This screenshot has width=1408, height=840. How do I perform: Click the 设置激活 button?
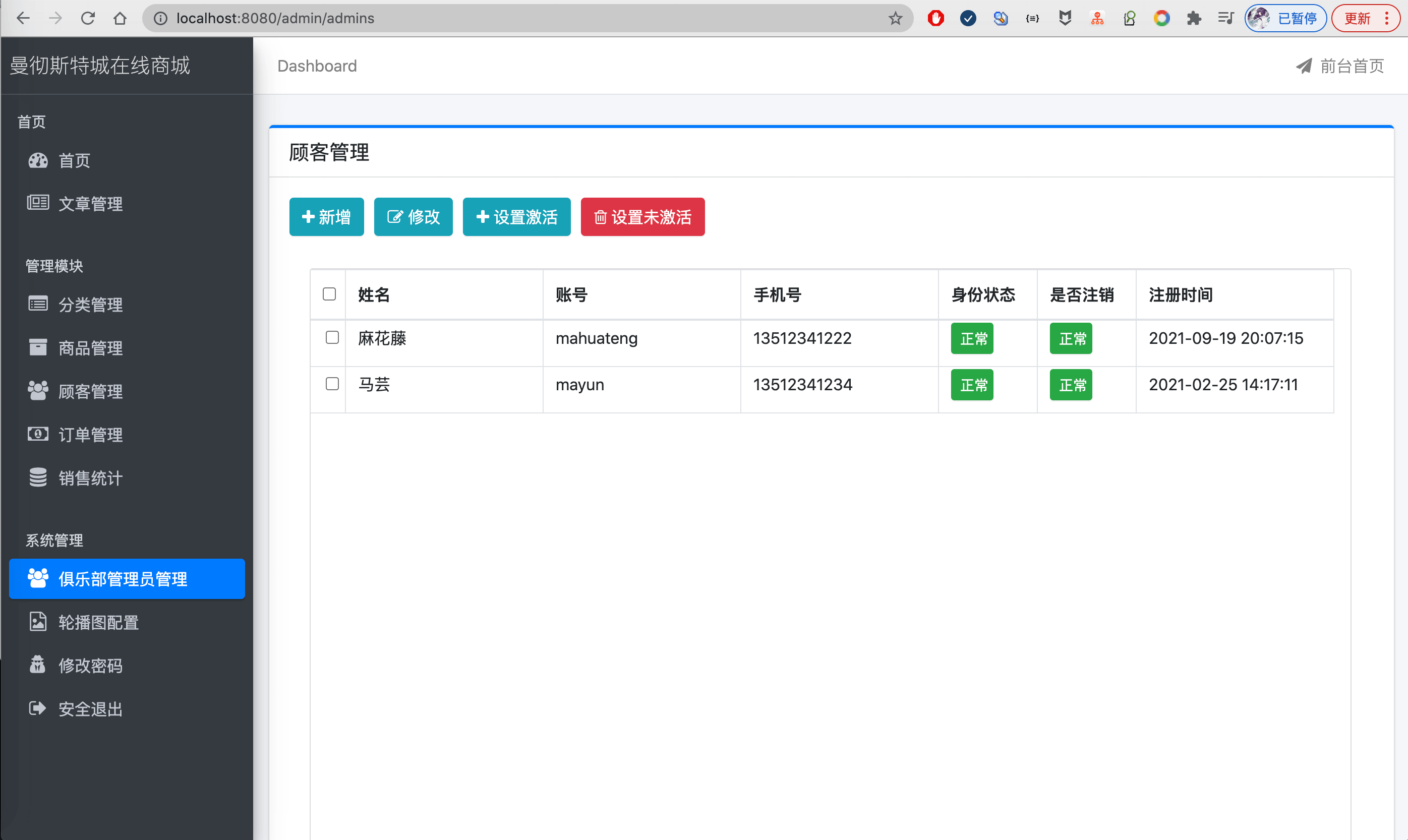pyautogui.click(x=517, y=217)
